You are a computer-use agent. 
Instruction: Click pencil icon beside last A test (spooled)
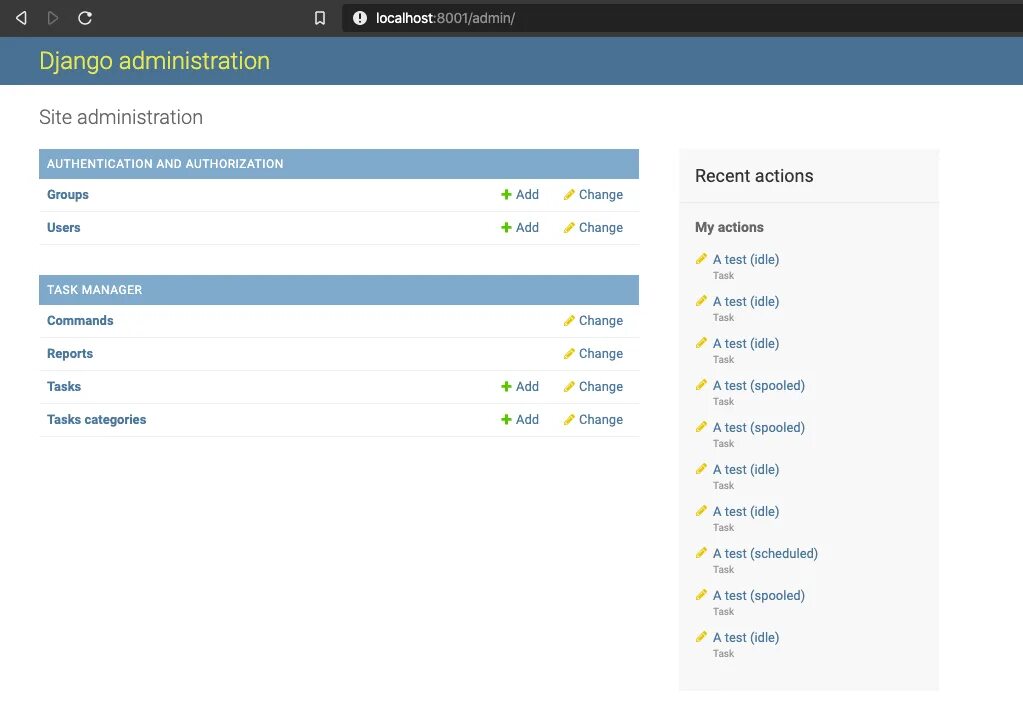click(x=701, y=595)
